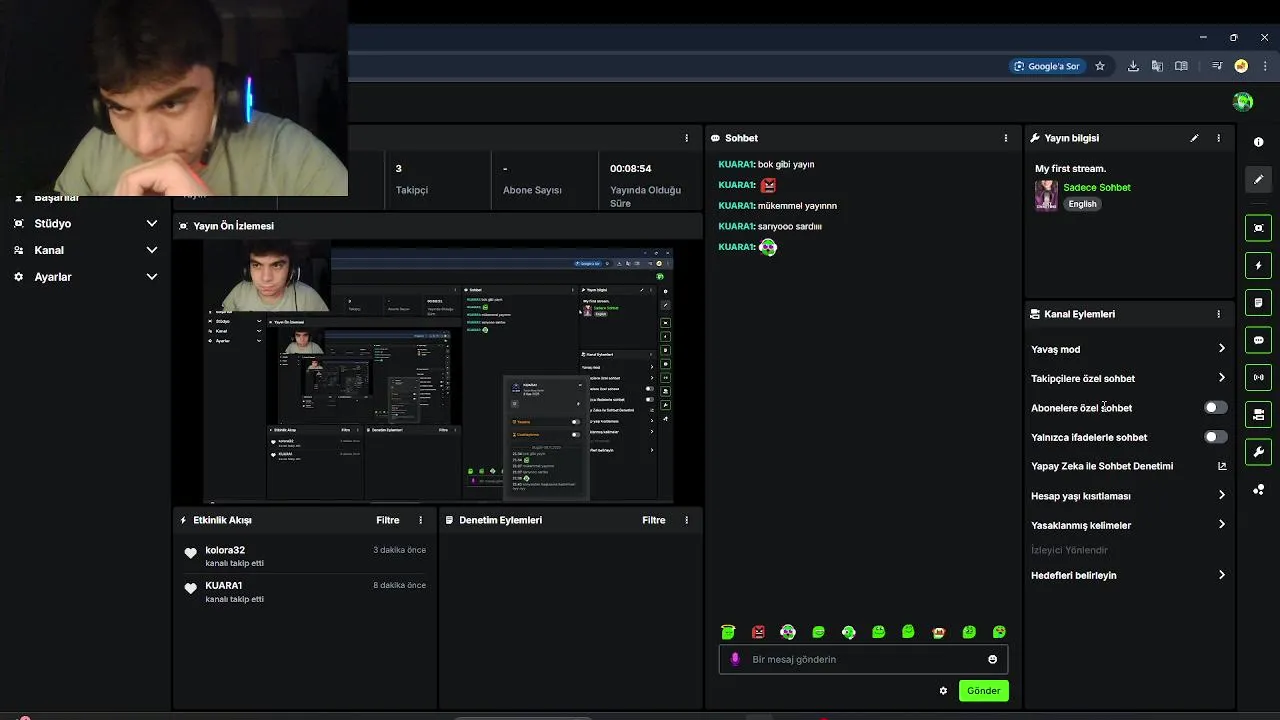
Task: Open the server layout icon in right sidebar
Action: point(1258,414)
